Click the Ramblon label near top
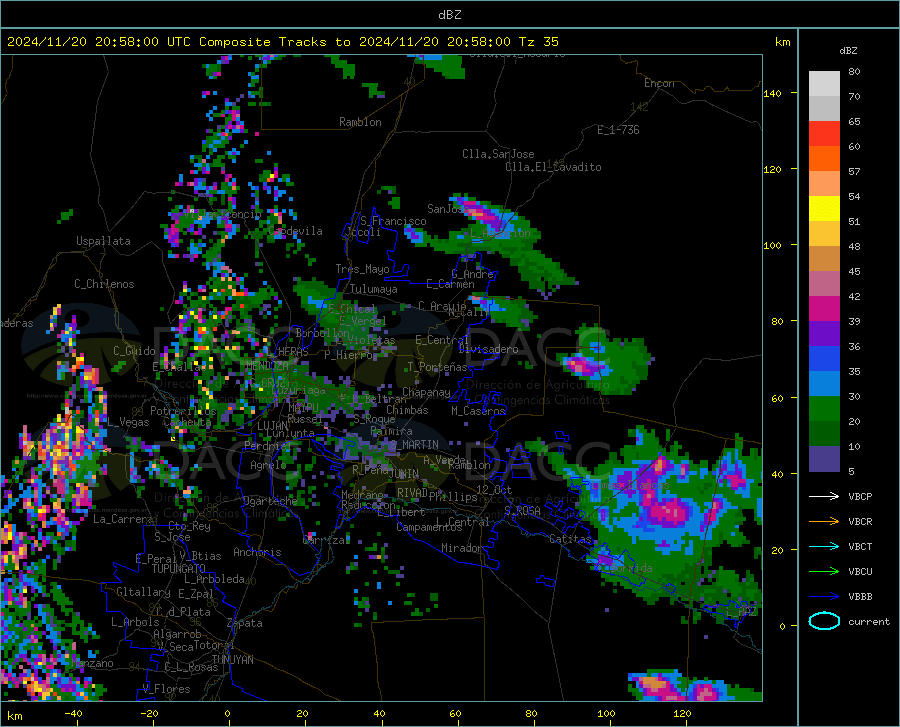This screenshot has width=900, height=727. click(x=360, y=122)
